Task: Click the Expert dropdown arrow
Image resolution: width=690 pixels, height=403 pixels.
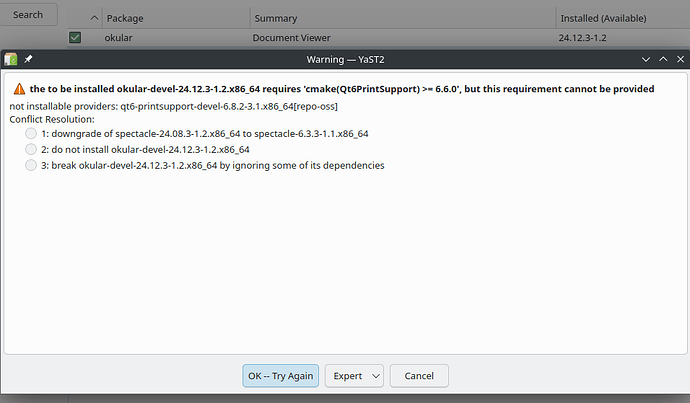Action: tap(376, 376)
